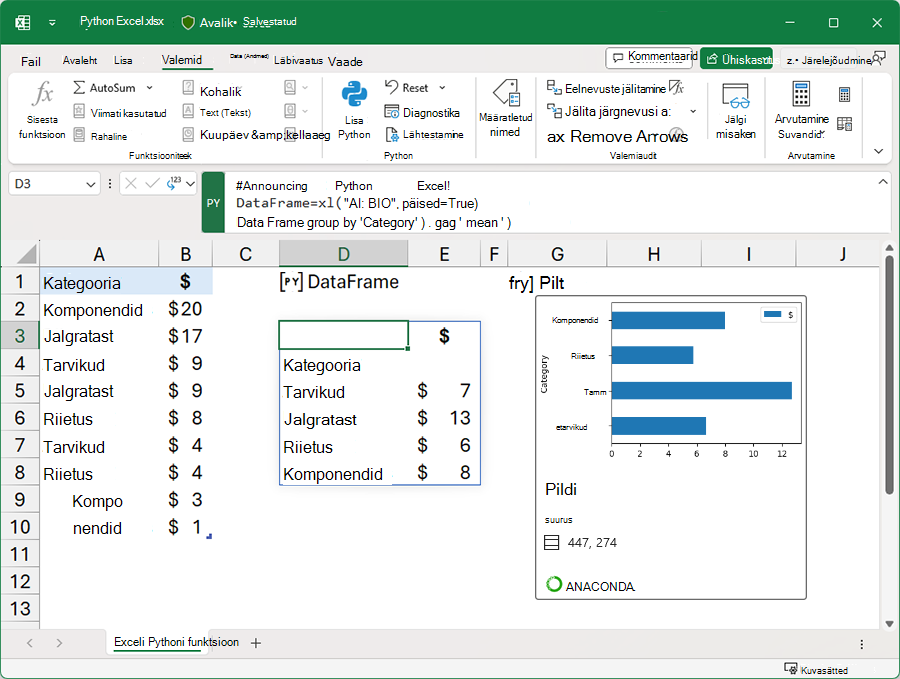
Task: Confirm formula with checkmark icon
Action: pyautogui.click(x=152, y=184)
